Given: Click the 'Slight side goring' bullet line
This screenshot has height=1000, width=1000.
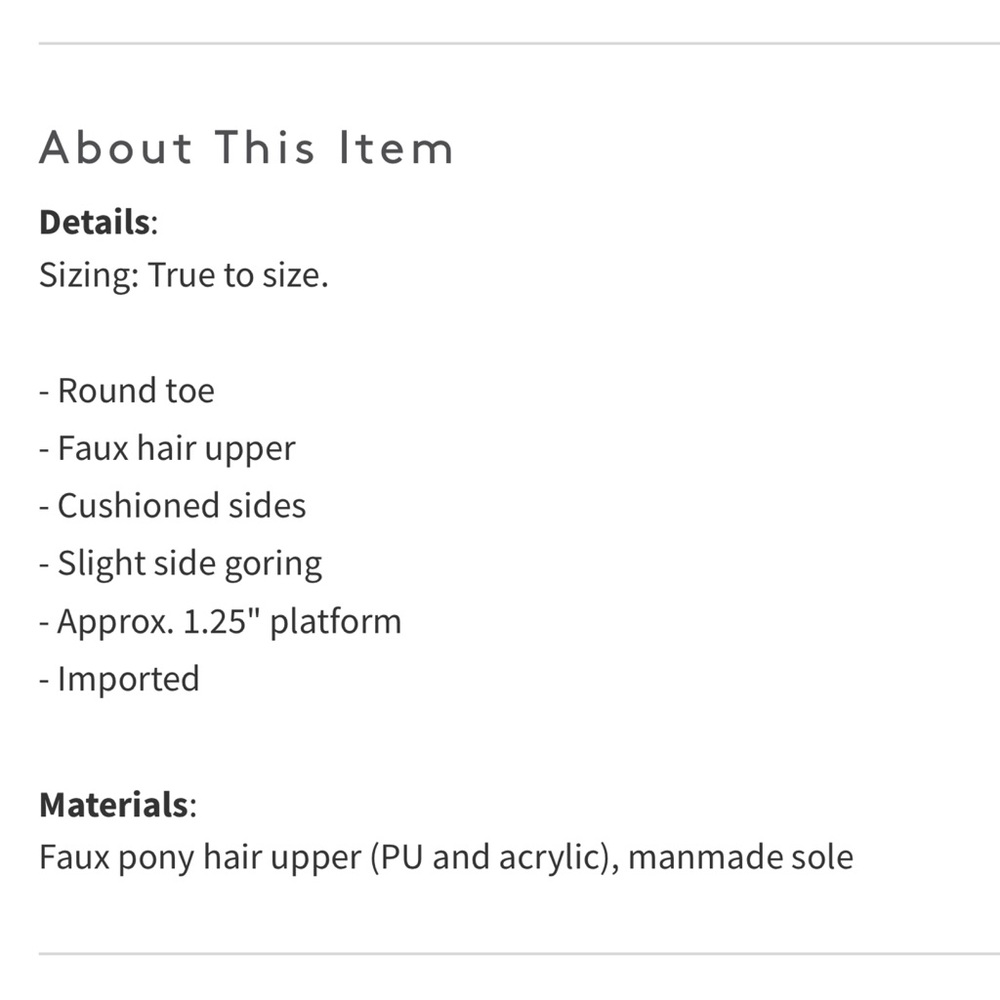Looking at the screenshot, I should click(181, 564).
